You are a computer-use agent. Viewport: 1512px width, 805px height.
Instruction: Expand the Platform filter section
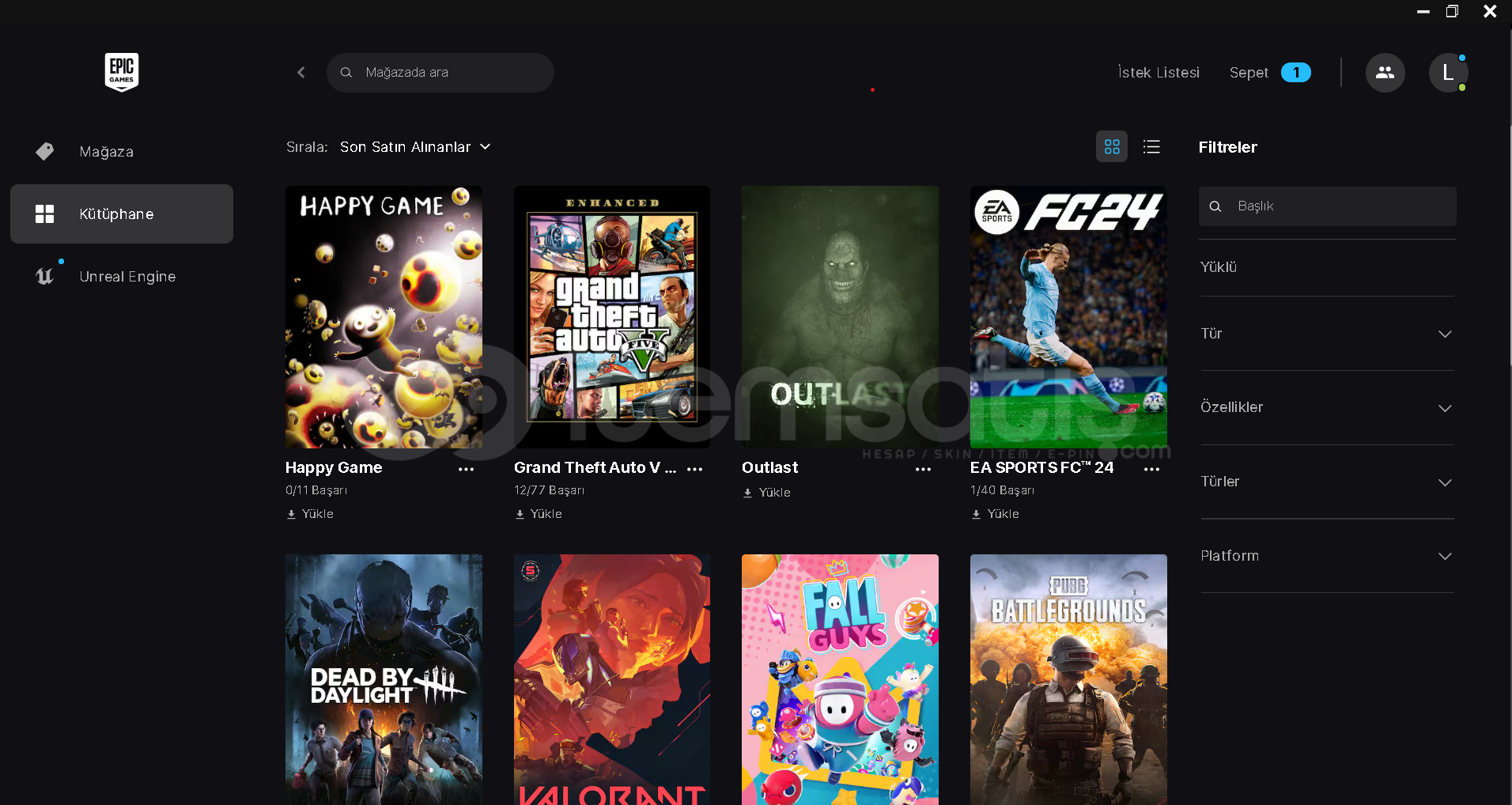pos(1327,556)
